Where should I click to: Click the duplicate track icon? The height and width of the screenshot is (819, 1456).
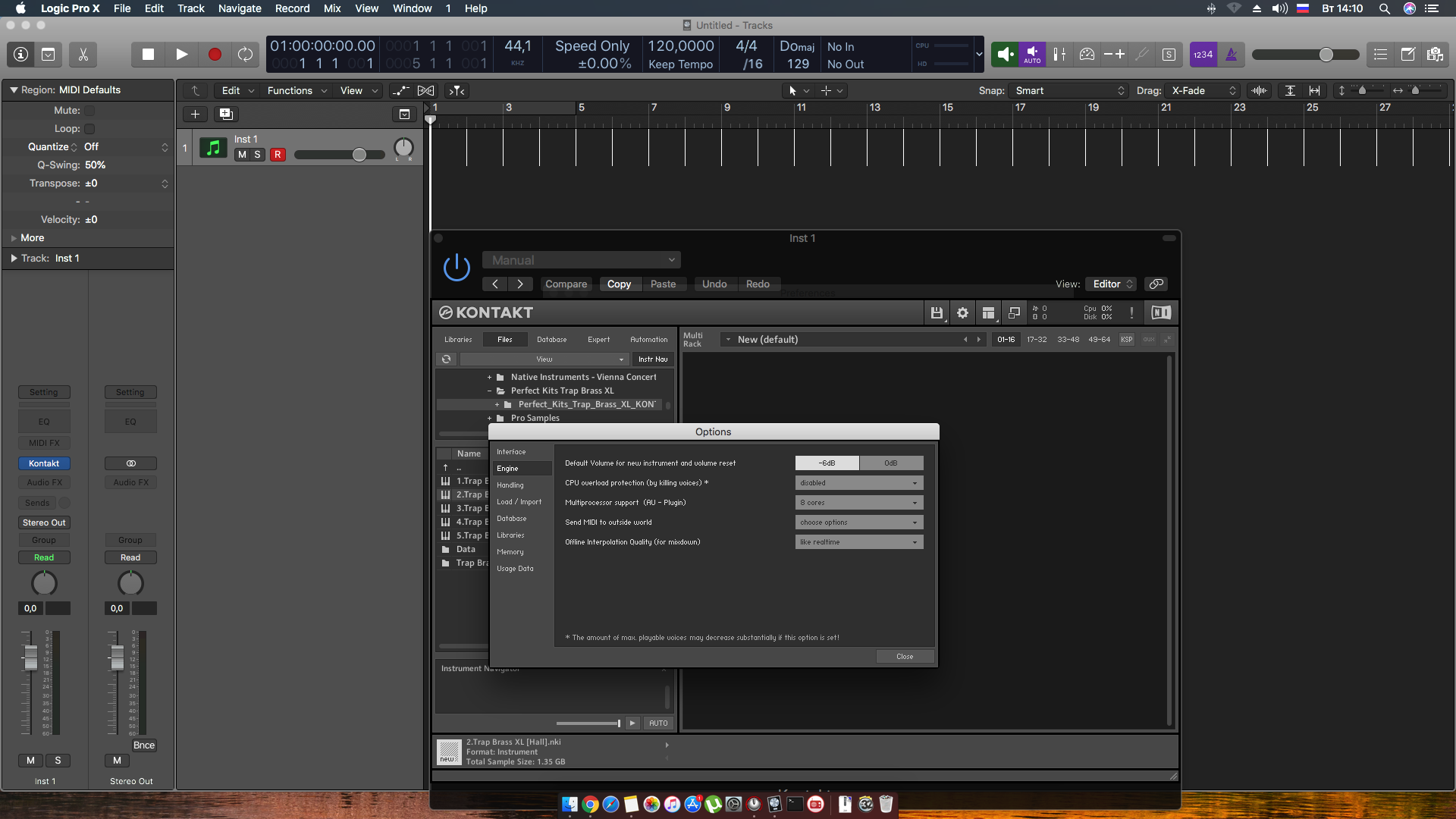tap(226, 114)
